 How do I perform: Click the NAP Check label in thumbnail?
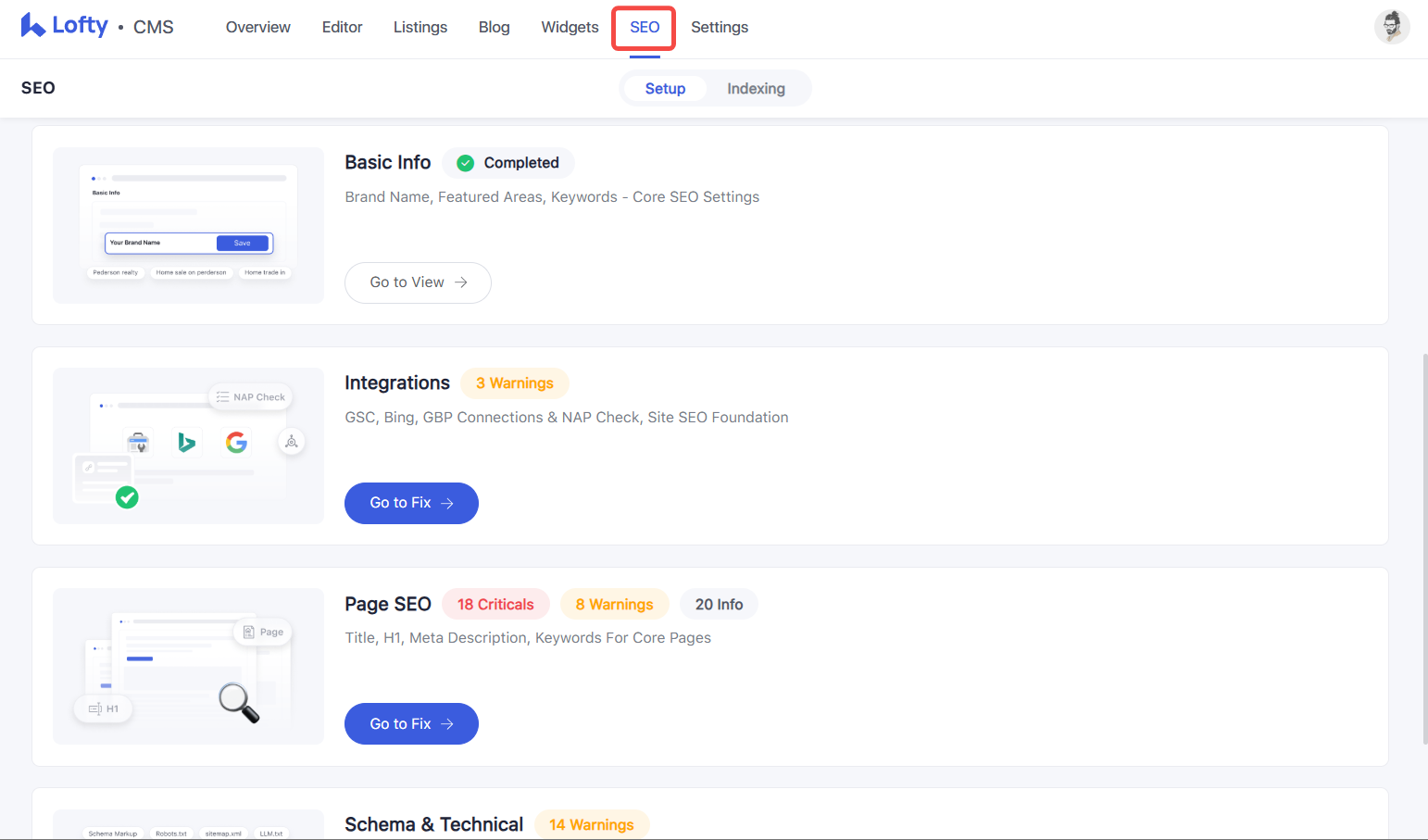tap(251, 397)
